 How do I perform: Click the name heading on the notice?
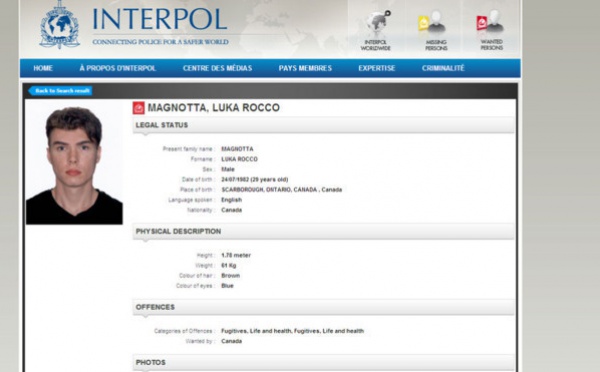[214, 108]
